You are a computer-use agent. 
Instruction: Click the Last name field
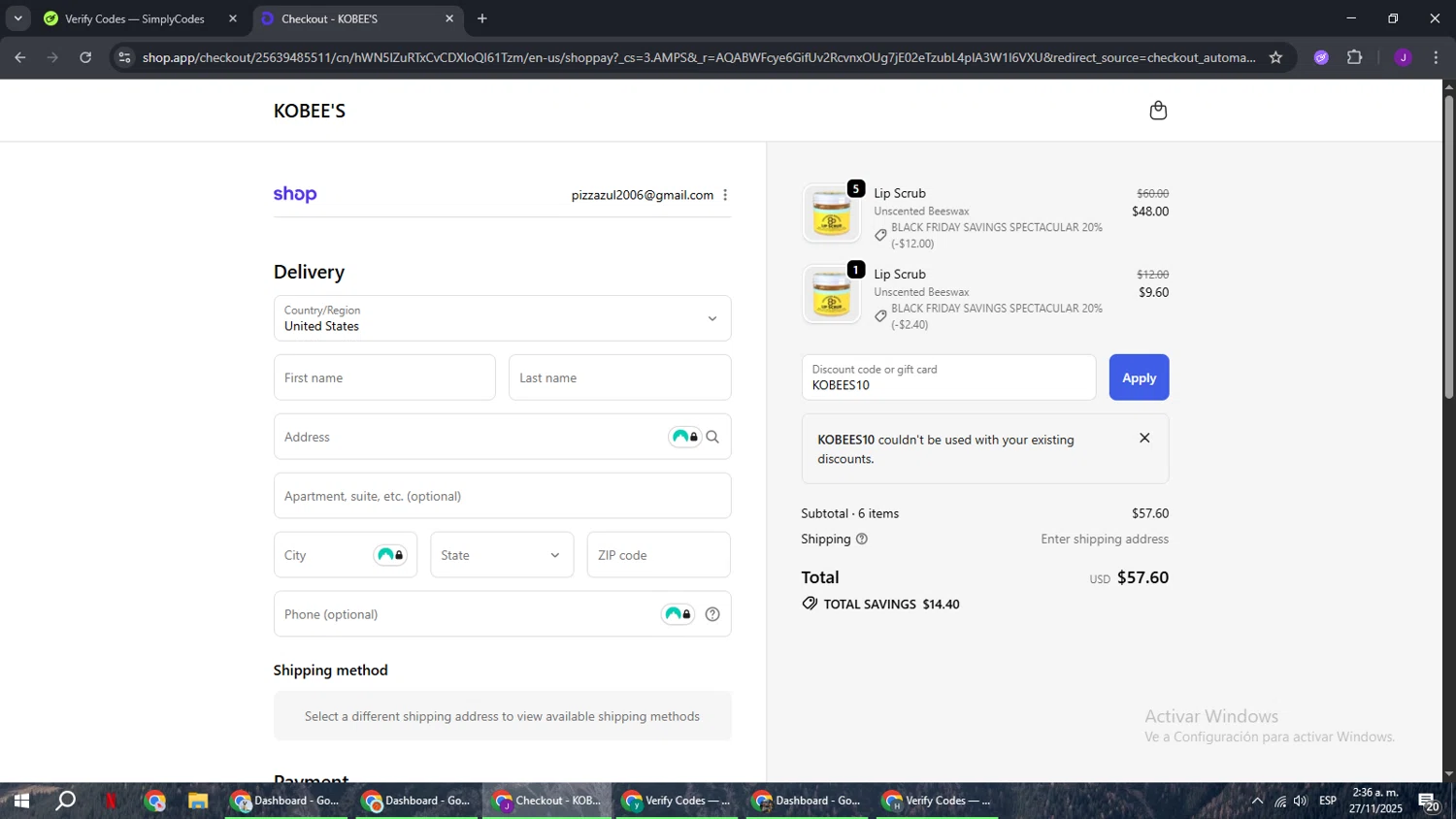(x=619, y=377)
